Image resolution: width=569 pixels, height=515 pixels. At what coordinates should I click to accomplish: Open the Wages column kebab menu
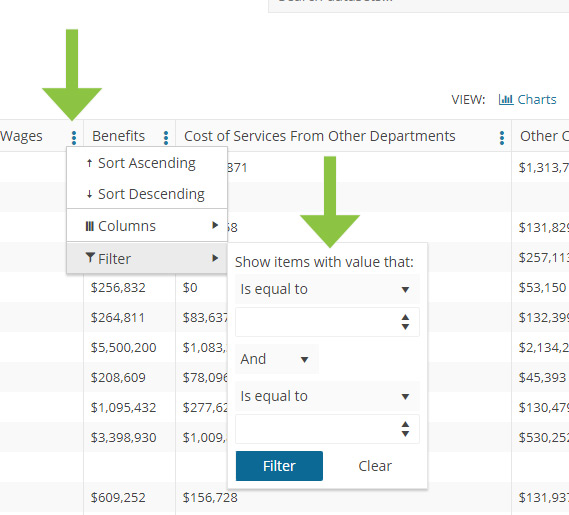click(x=74, y=138)
